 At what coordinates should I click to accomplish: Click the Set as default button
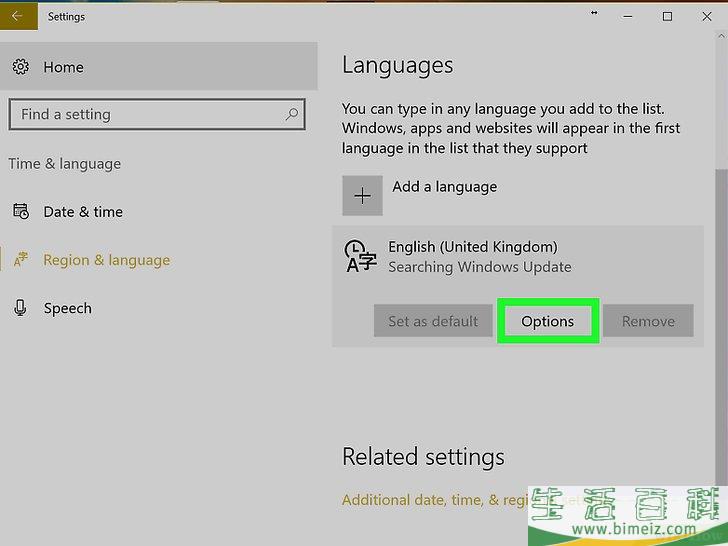point(433,321)
